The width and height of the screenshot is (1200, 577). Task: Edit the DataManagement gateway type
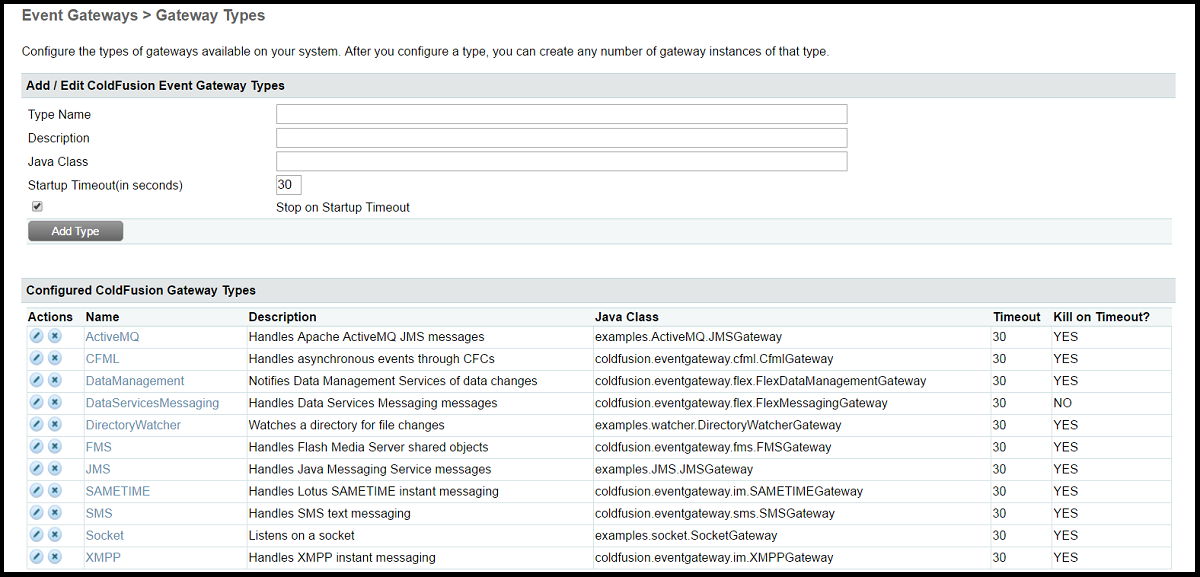(37, 381)
